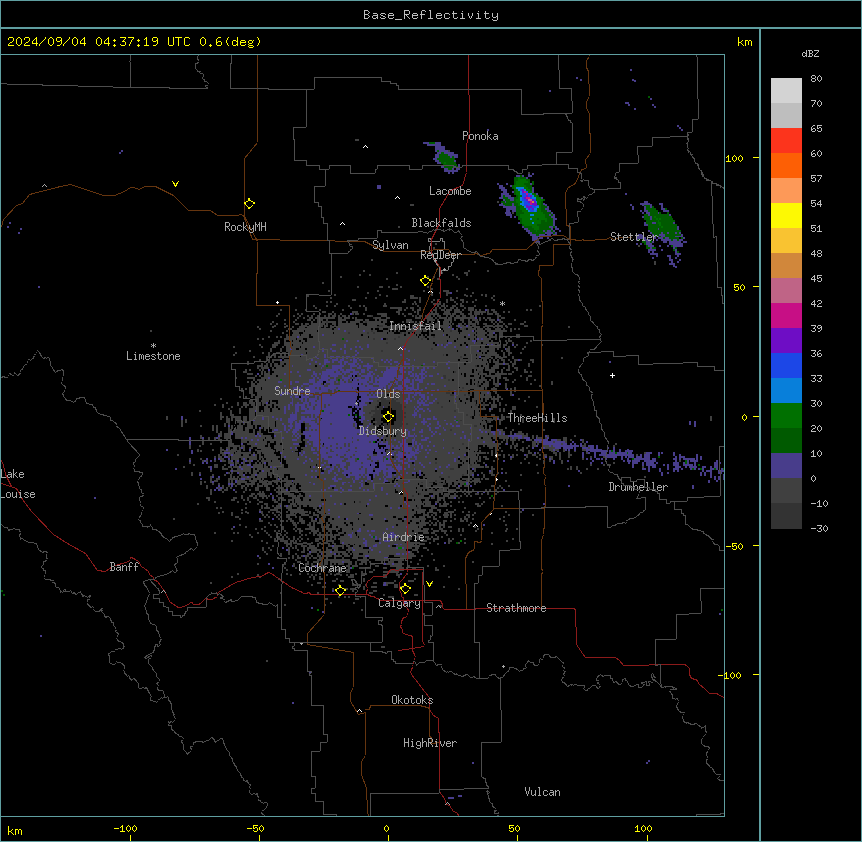The width and height of the screenshot is (862, 842).
Task: Click the Olds city label
Action: [x=388, y=394]
